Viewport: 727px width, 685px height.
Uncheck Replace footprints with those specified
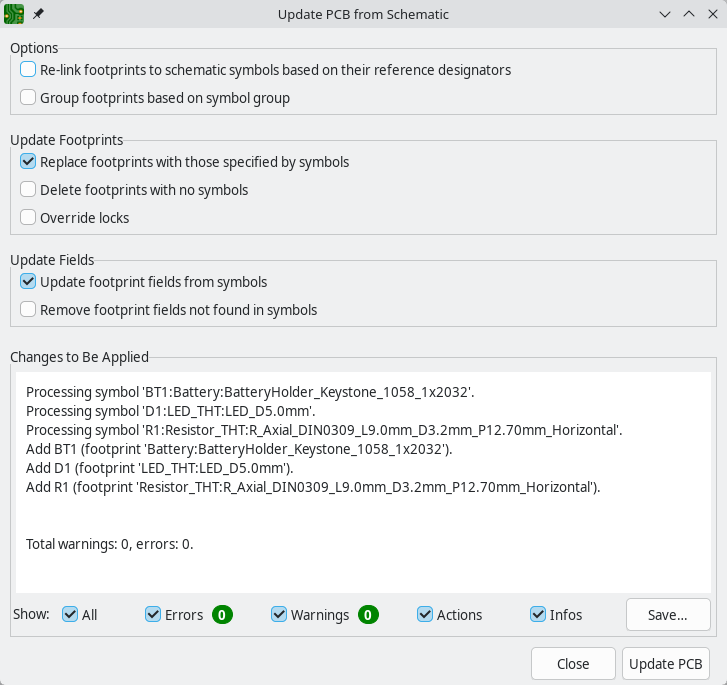28,161
